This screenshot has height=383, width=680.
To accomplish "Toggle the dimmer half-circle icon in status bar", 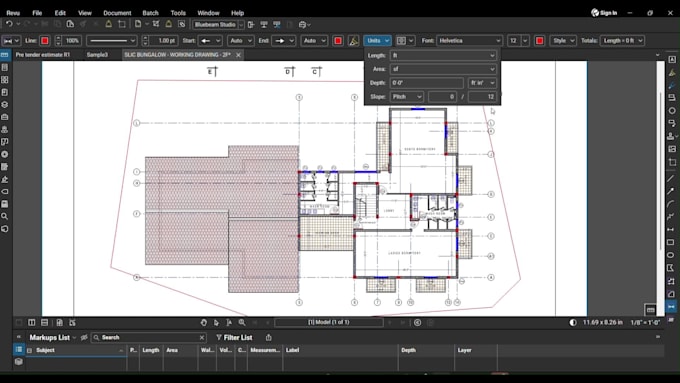I will (x=573, y=322).
